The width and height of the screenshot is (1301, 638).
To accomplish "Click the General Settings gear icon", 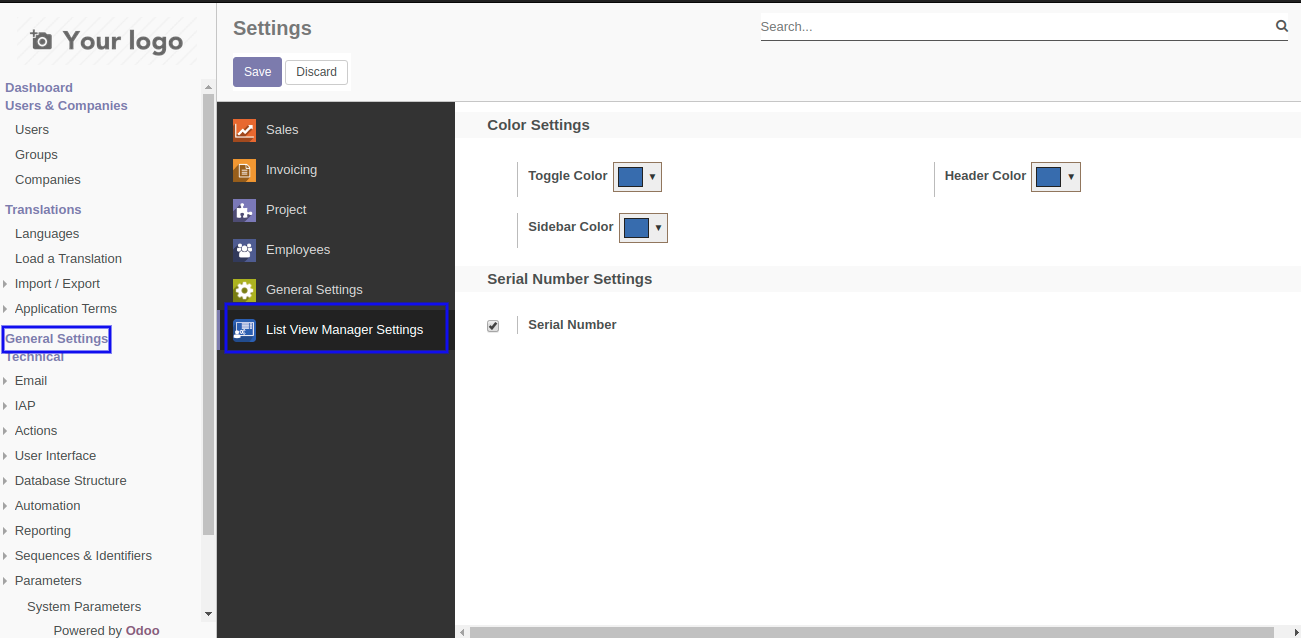I will [x=244, y=290].
